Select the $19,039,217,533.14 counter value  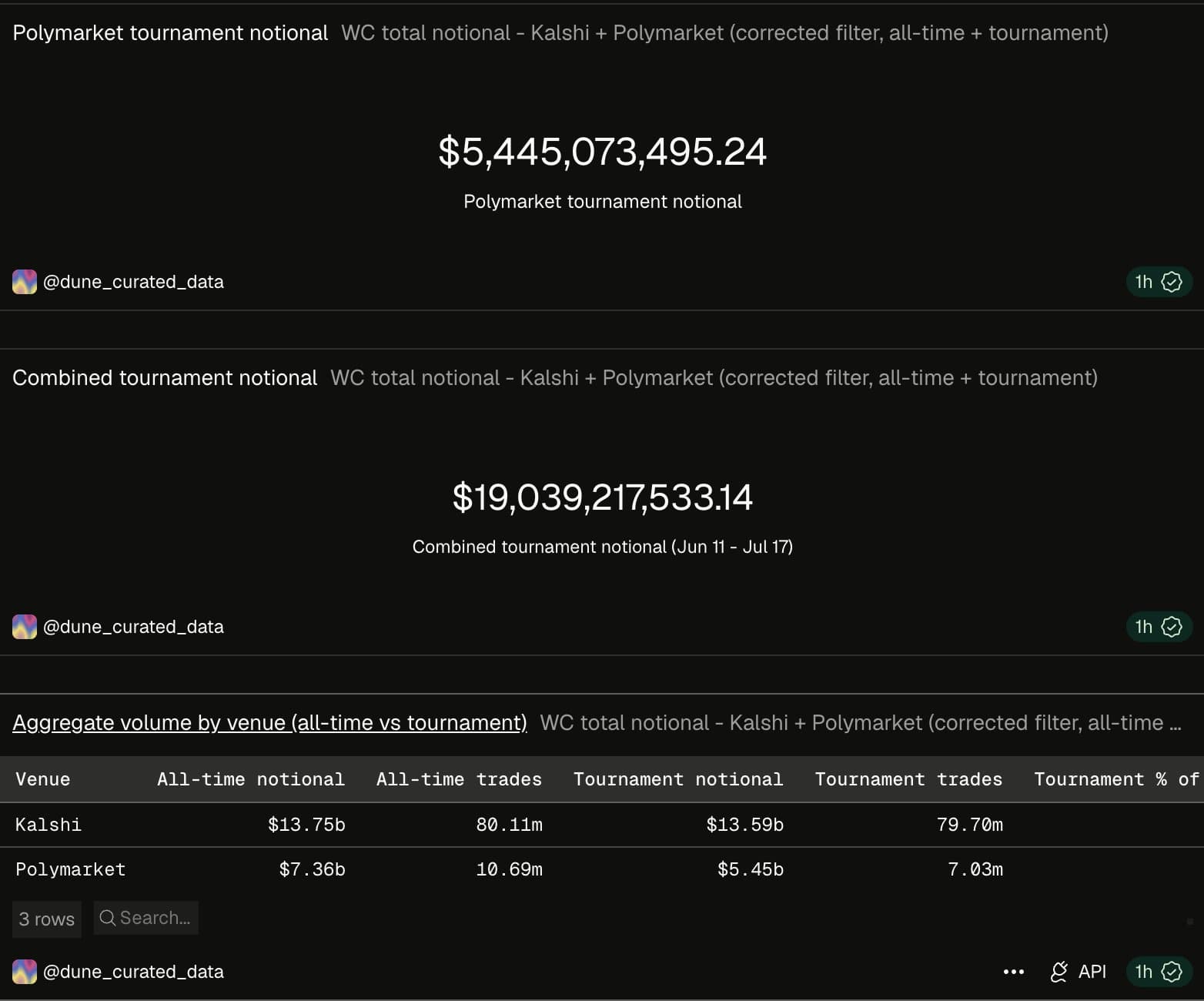(603, 497)
